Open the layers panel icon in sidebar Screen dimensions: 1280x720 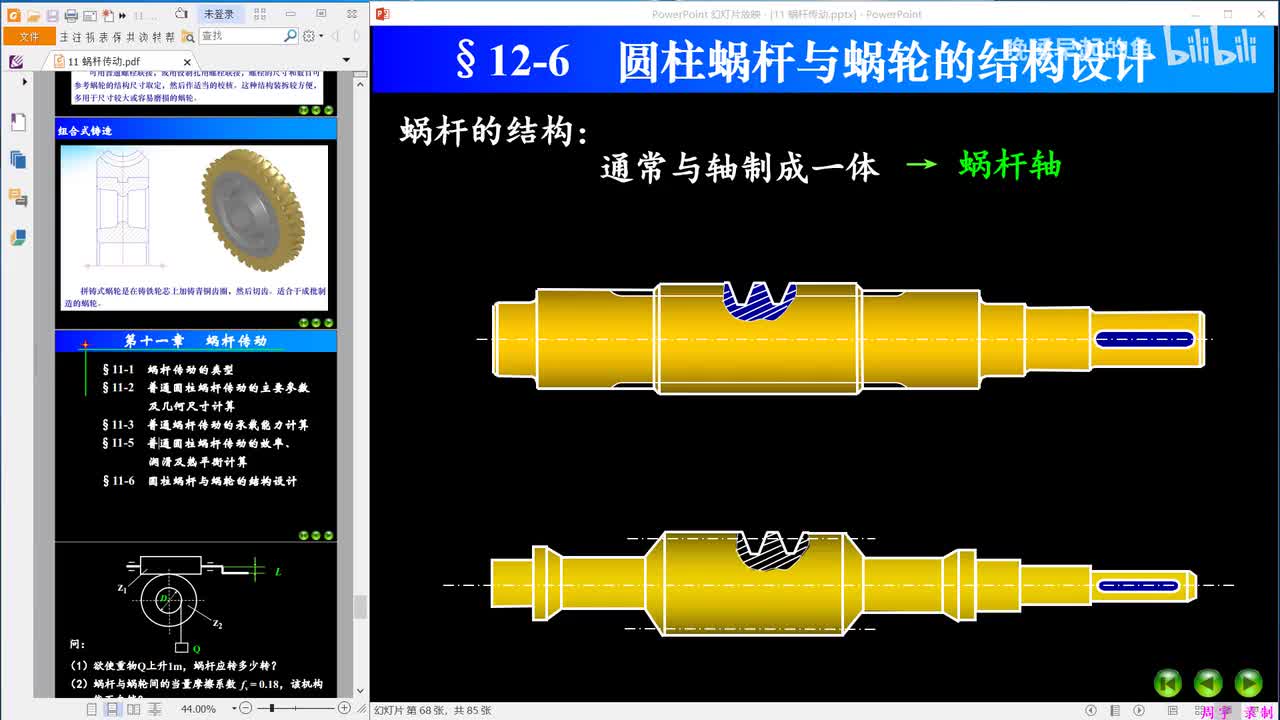tap(17, 237)
